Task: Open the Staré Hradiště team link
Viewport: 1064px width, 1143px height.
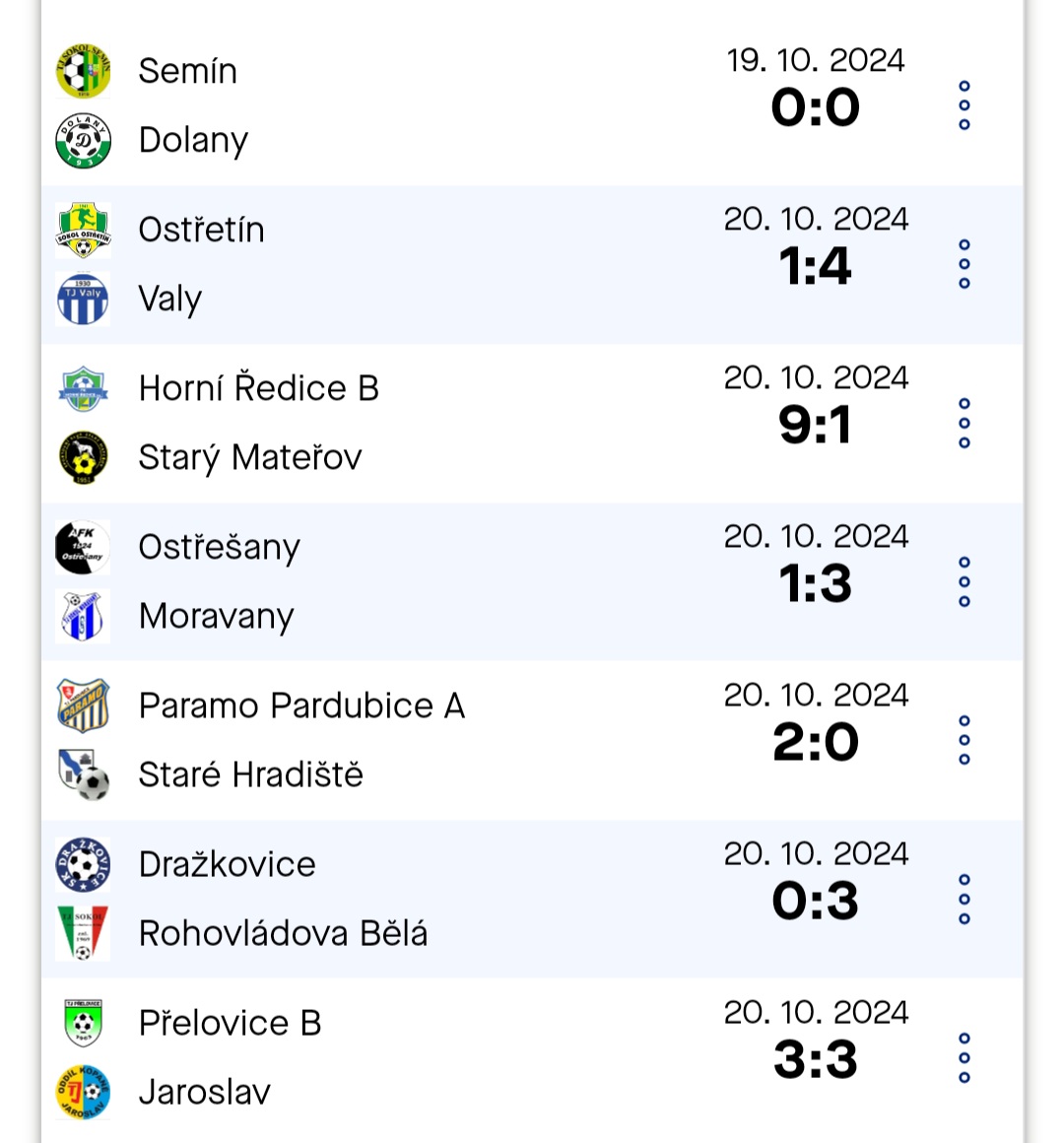Action: (250, 774)
